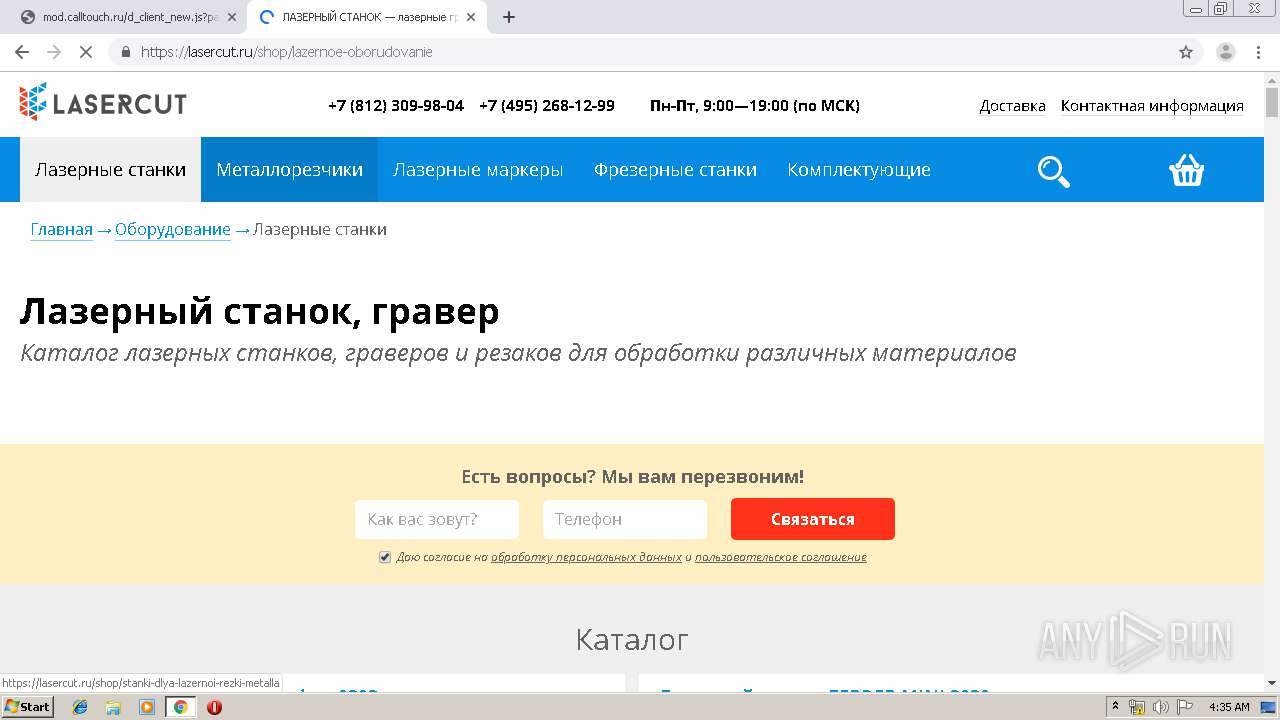Click the taskbar clock 4:35 AM

tap(1229, 707)
